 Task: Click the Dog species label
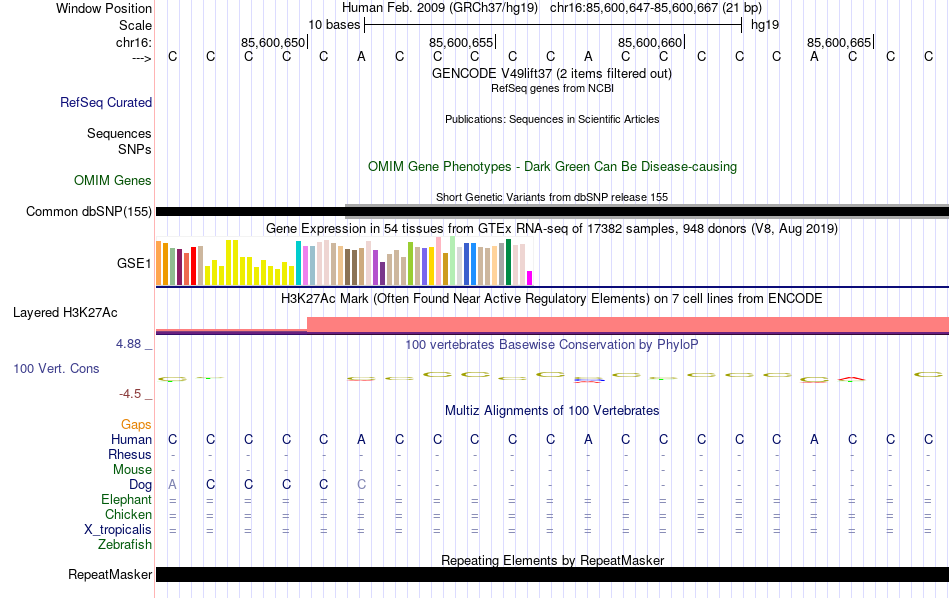[140, 485]
